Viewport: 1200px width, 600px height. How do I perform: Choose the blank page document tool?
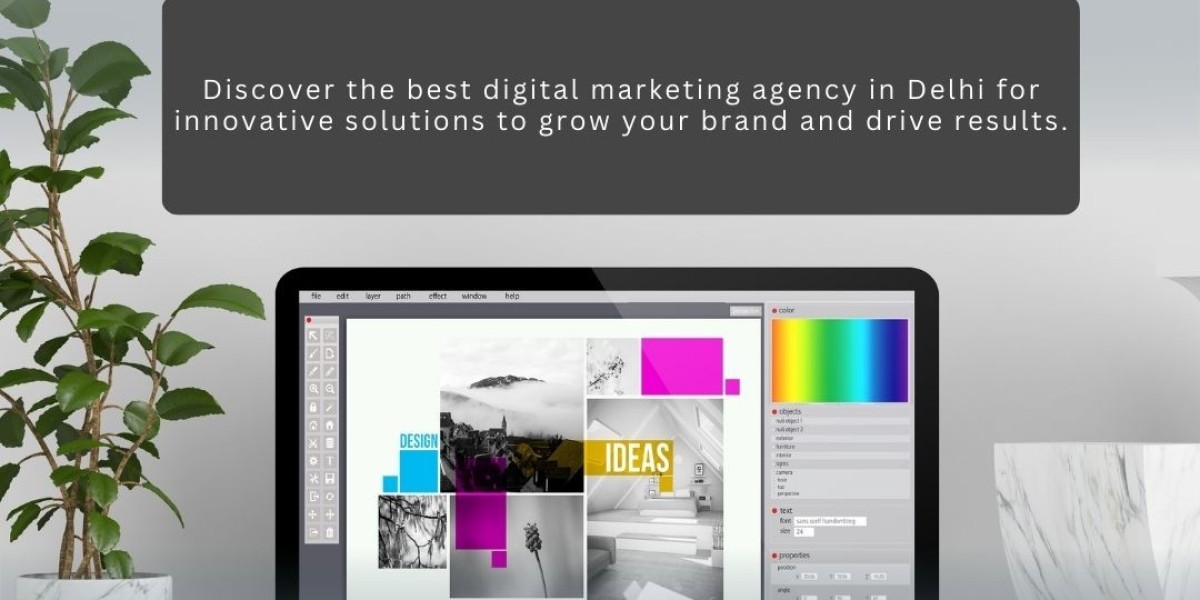[329, 352]
